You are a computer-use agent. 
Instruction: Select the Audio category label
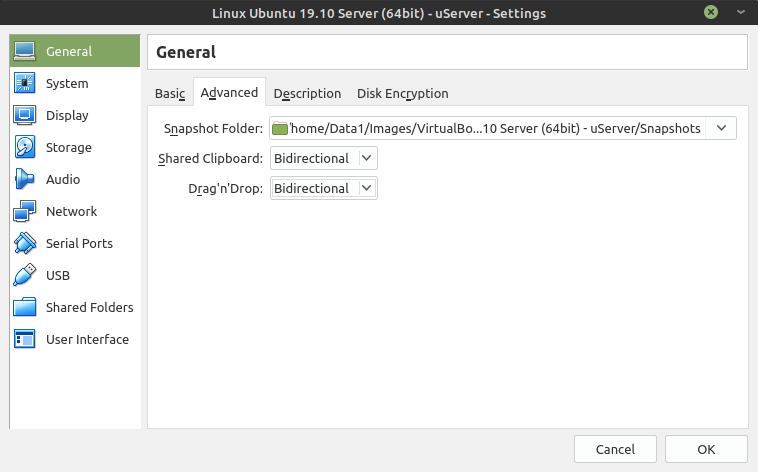tap(63, 179)
